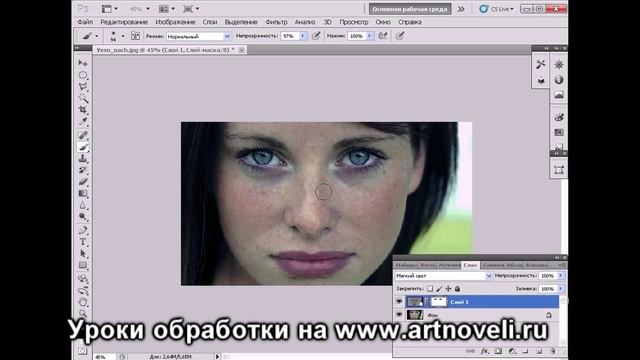The image size is (640, 360).
Task: Select the Dodge tool
Action: [83, 217]
